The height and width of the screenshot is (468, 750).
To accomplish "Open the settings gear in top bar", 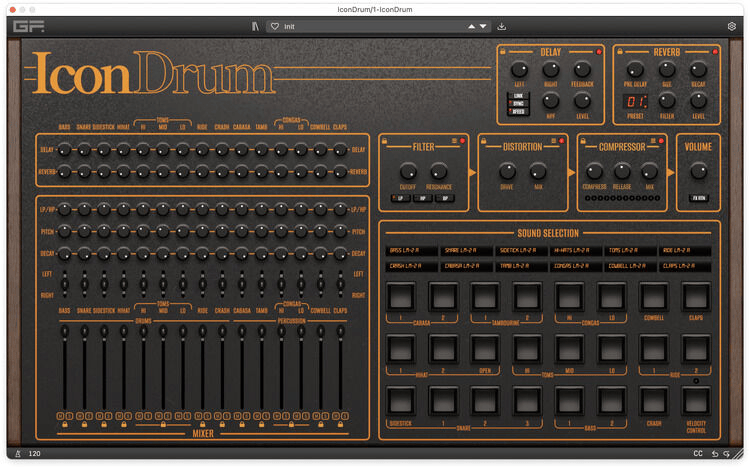I will [731, 26].
